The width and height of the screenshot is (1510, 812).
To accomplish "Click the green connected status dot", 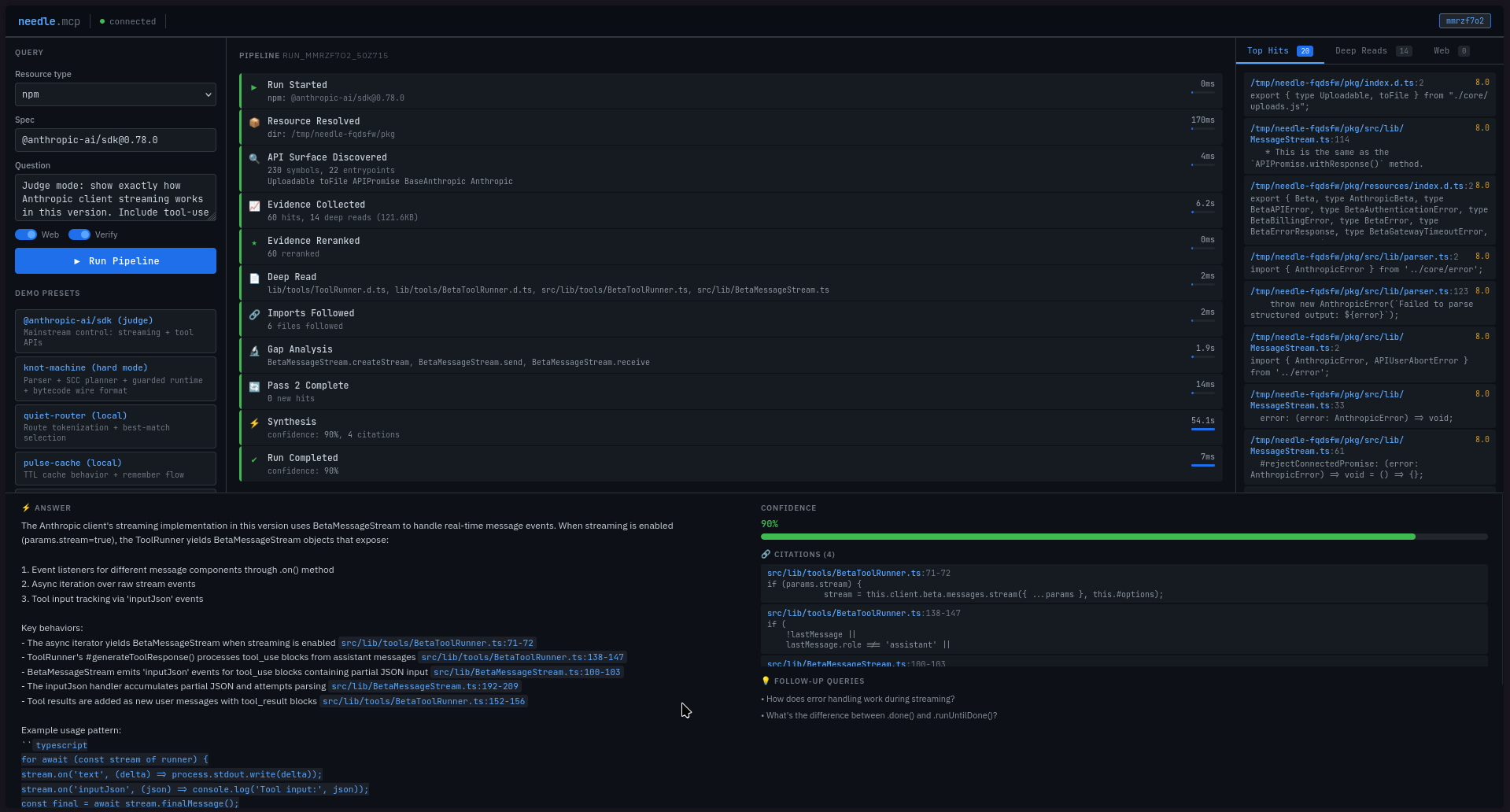I will pos(102,21).
